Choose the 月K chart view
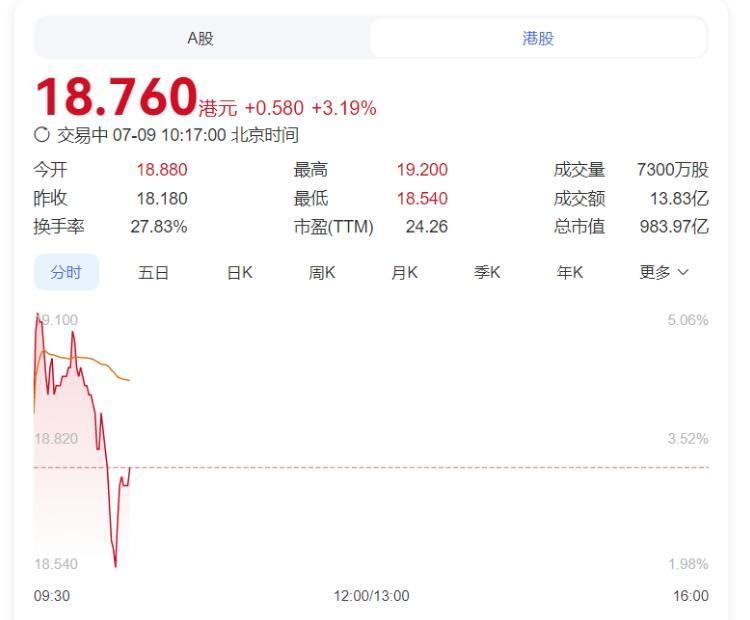Viewport: 750px width, 620px height. coord(405,272)
